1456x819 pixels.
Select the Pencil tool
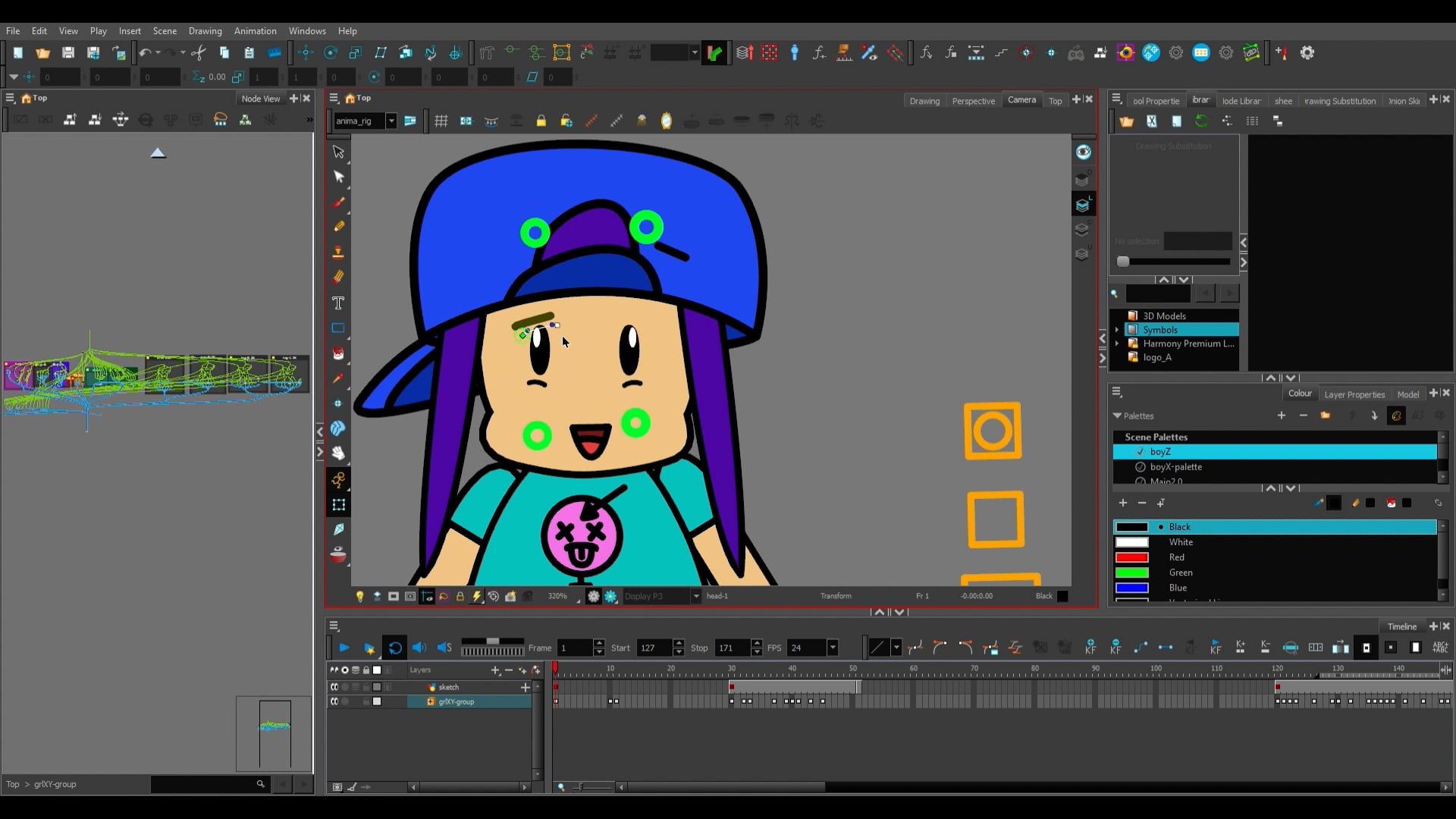click(x=338, y=227)
